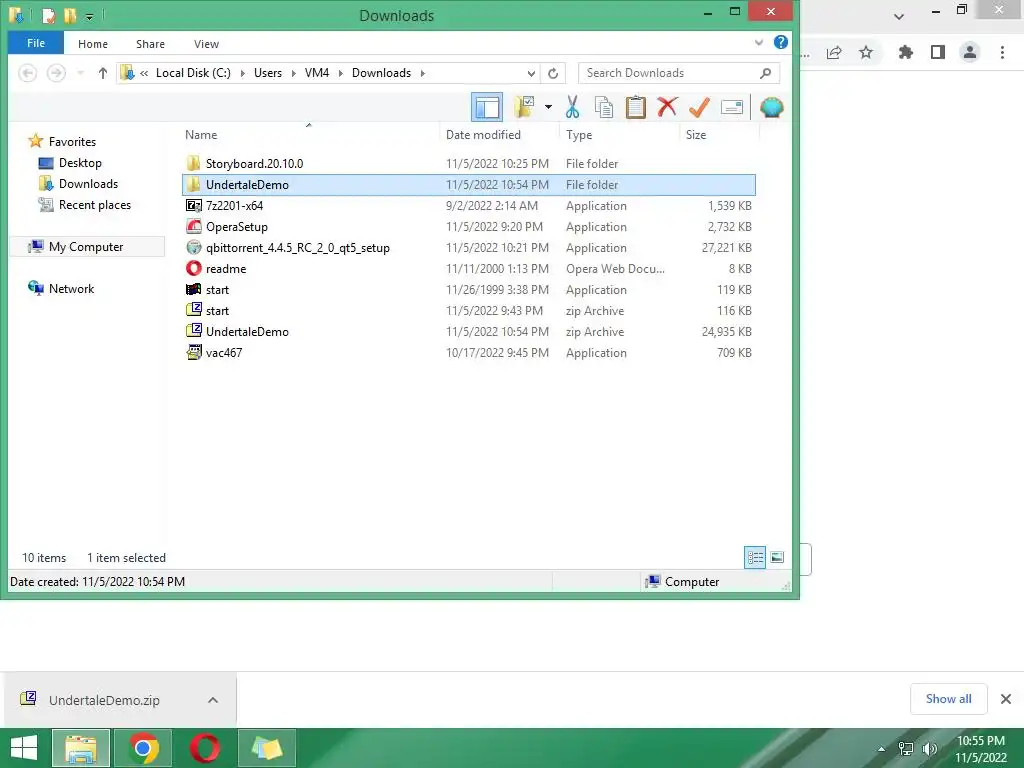The height and width of the screenshot is (768, 1024).
Task: Sort by Date modified column header
Action: [x=483, y=135]
